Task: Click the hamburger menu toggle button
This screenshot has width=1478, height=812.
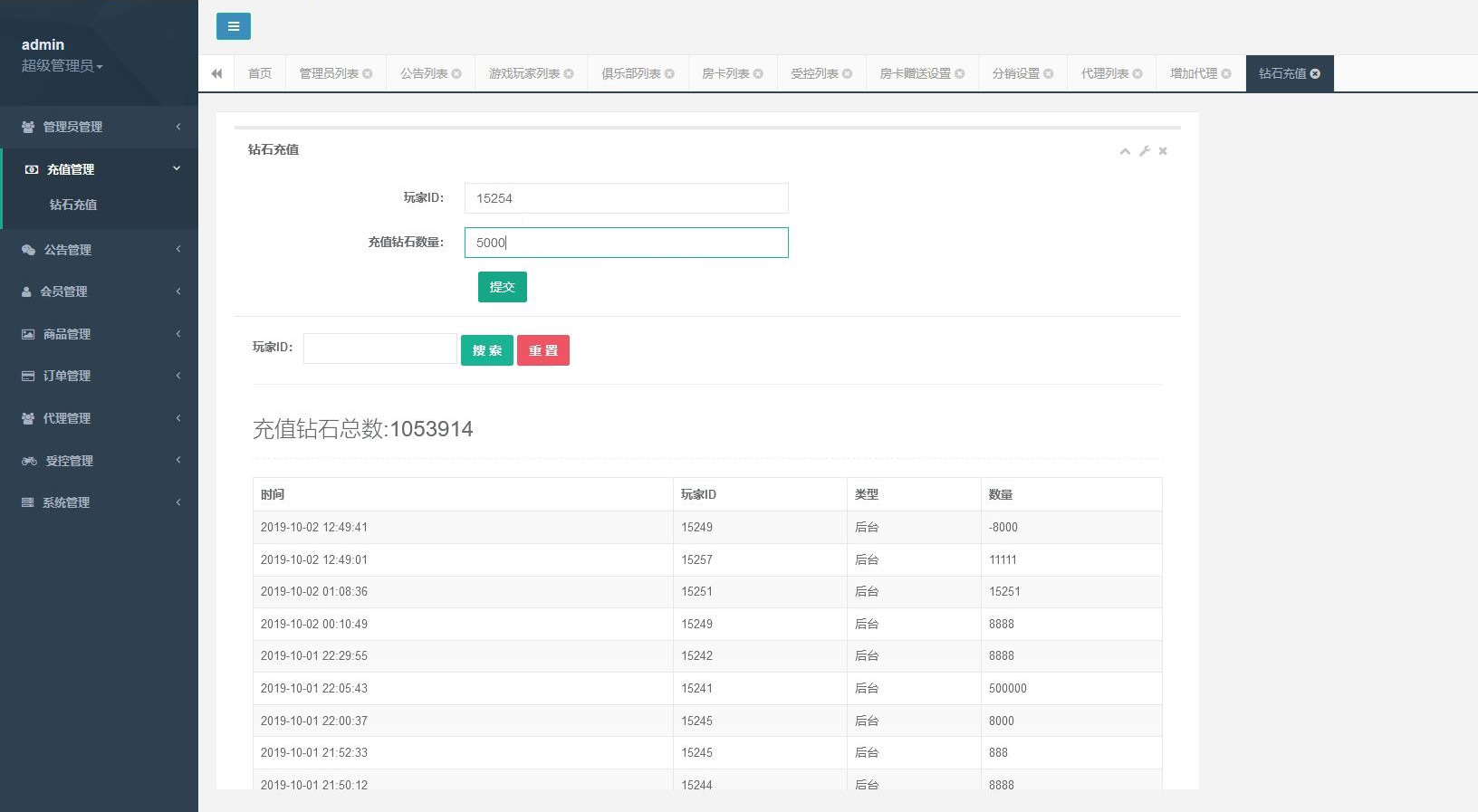Action: click(x=233, y=26)
